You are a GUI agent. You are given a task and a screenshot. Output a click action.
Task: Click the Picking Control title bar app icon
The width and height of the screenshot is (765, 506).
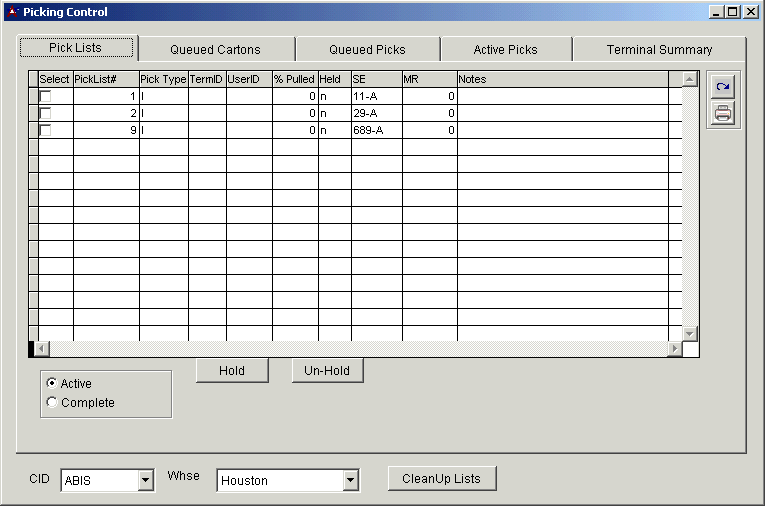(12, 12)
